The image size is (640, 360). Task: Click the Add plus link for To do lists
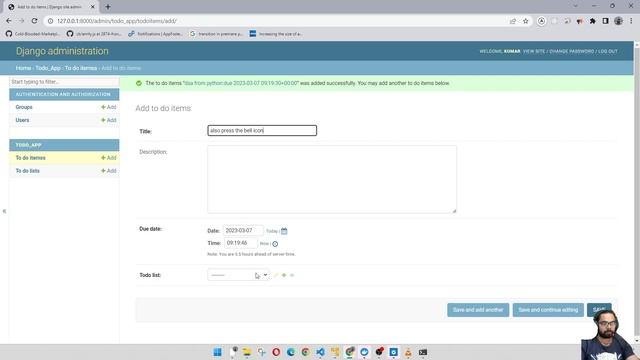(x=109, y=171)
